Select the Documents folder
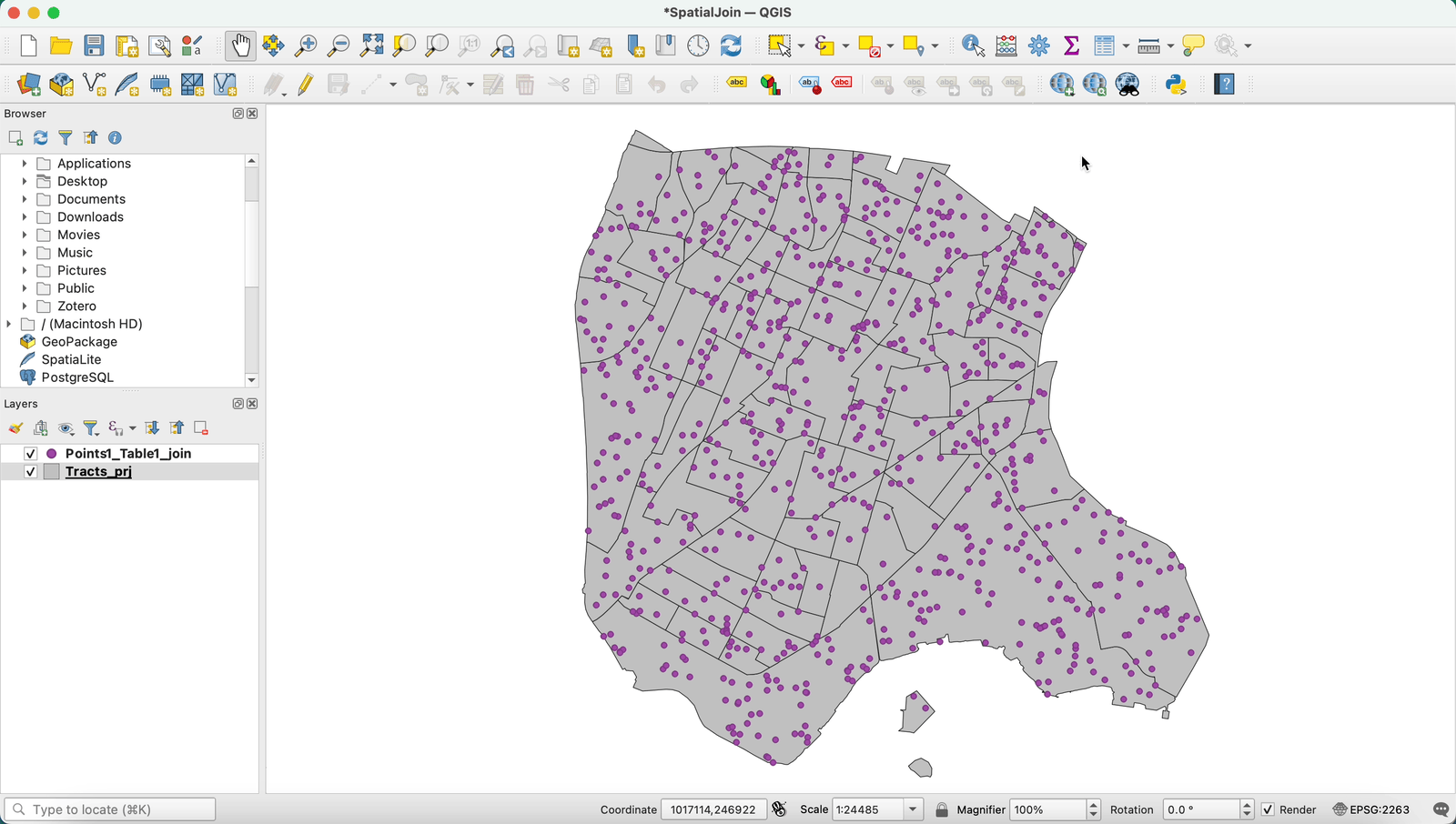Viewport: 1456px width, 824px height. tap(91, 199)
